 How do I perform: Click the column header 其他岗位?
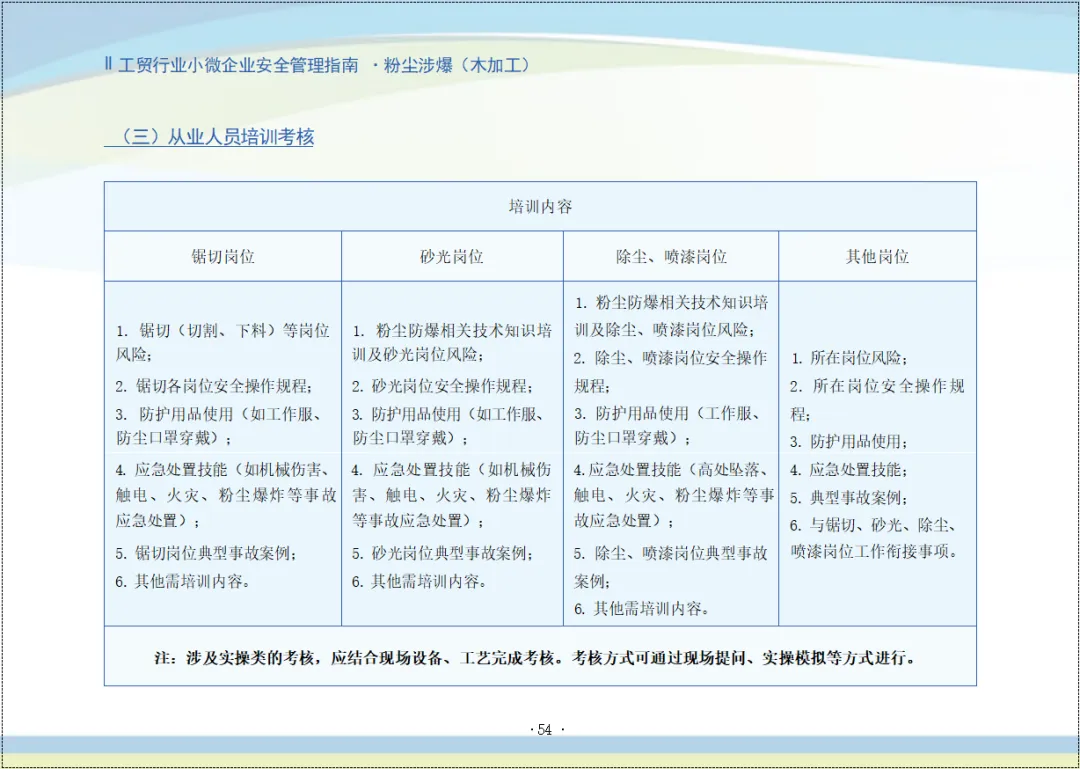(x=877, y=257)
